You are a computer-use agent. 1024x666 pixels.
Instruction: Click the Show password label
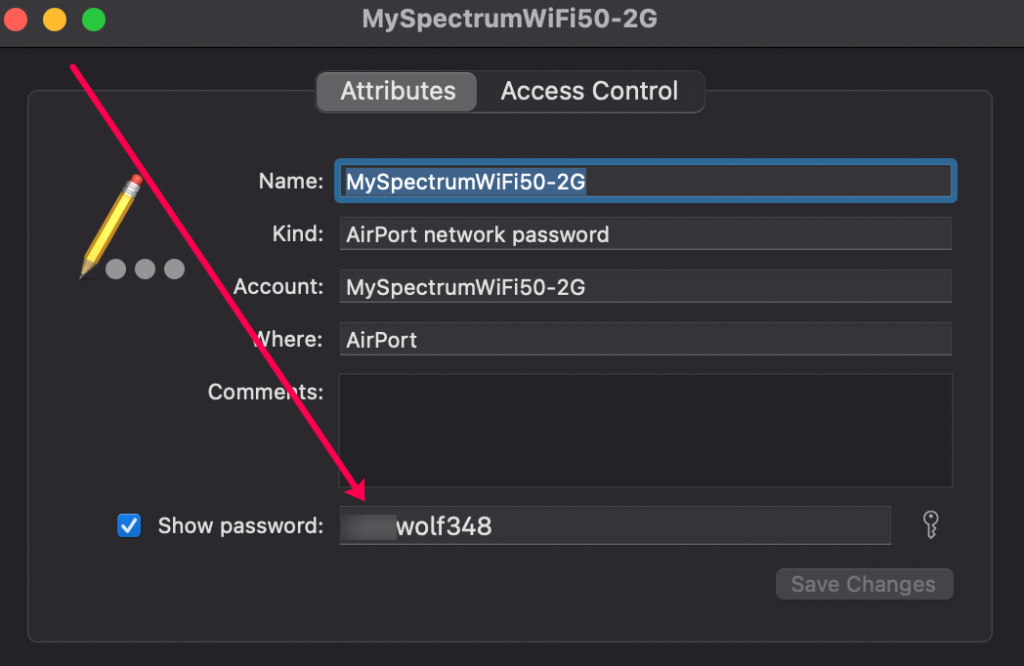click(x=240, y=525)
